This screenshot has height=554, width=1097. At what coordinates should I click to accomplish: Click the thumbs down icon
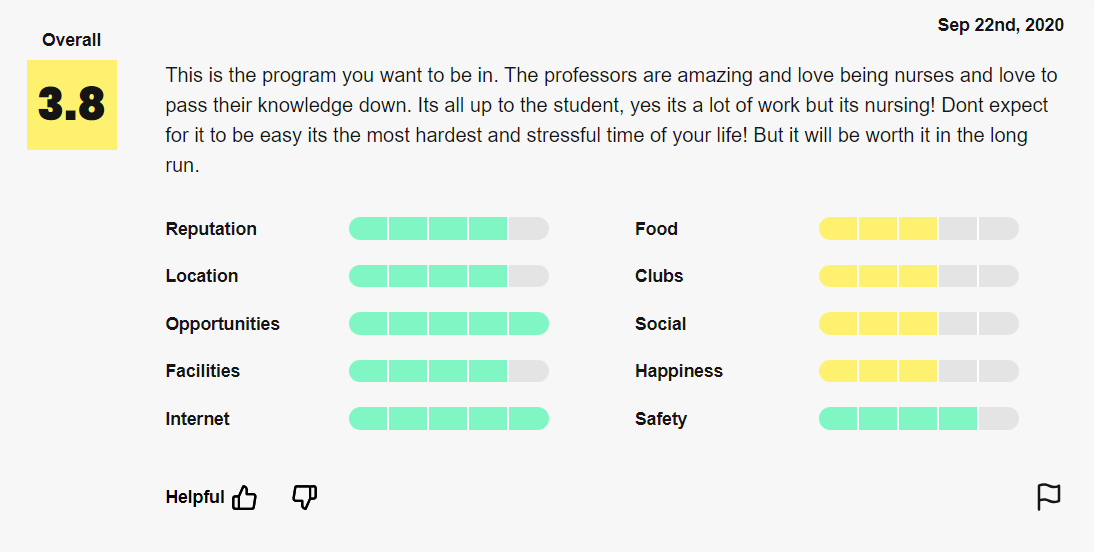click(x=304, y=497)
